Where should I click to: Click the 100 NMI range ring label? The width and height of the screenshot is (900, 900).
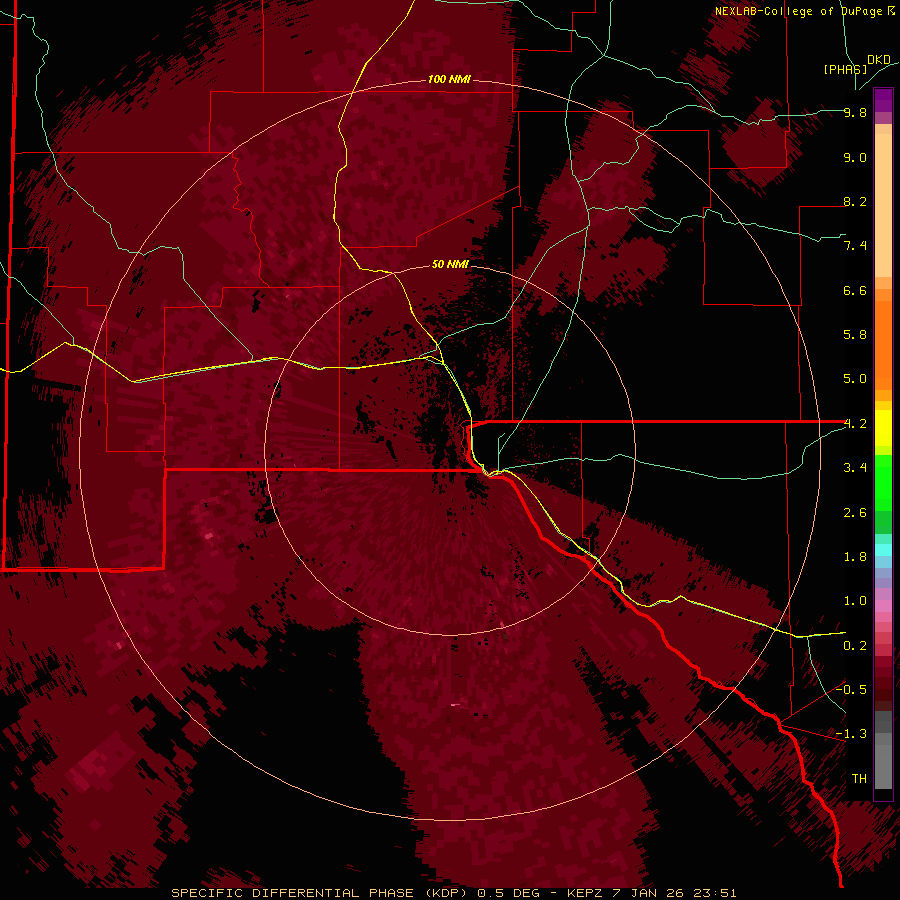point(449,79)
